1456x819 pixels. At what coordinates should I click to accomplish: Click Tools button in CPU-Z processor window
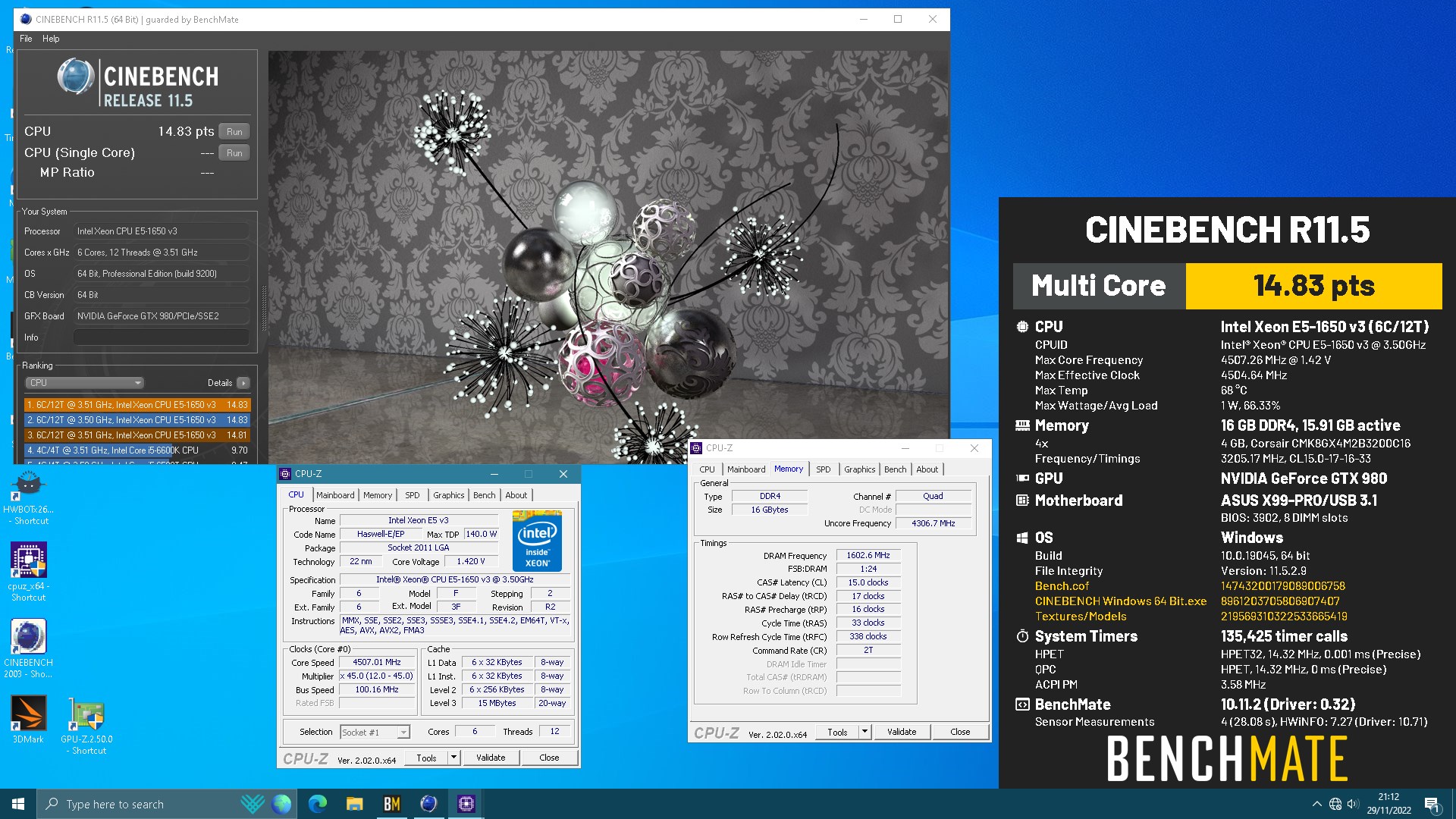pos(426,758)
